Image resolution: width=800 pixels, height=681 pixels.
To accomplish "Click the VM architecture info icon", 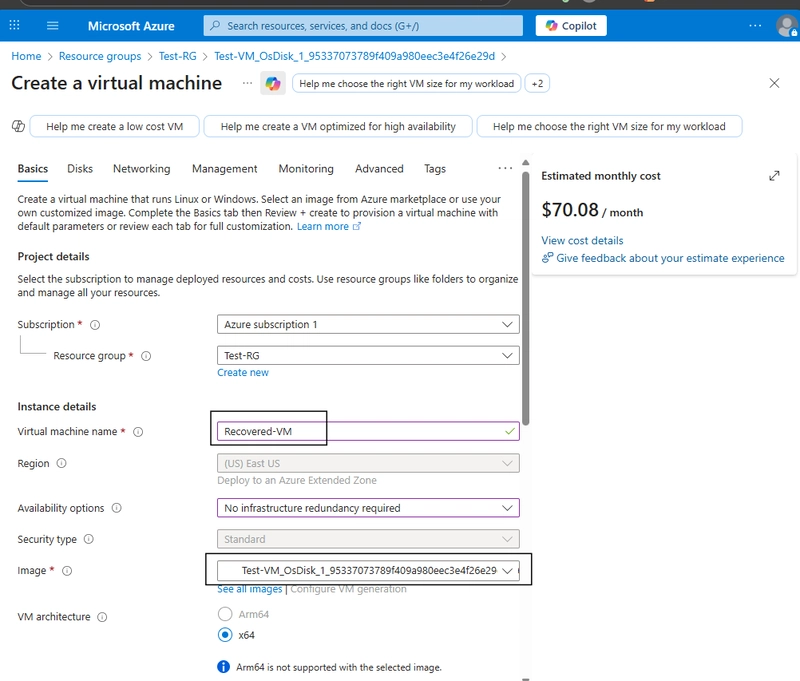I will (102, 617).
